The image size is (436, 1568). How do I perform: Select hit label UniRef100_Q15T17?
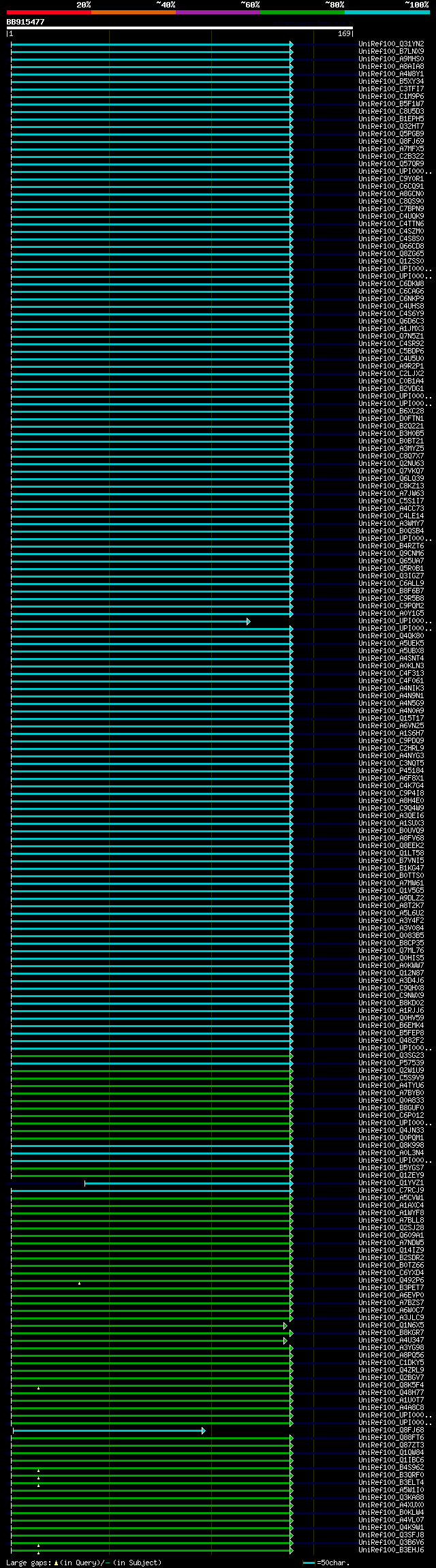[x=391, y=719]
